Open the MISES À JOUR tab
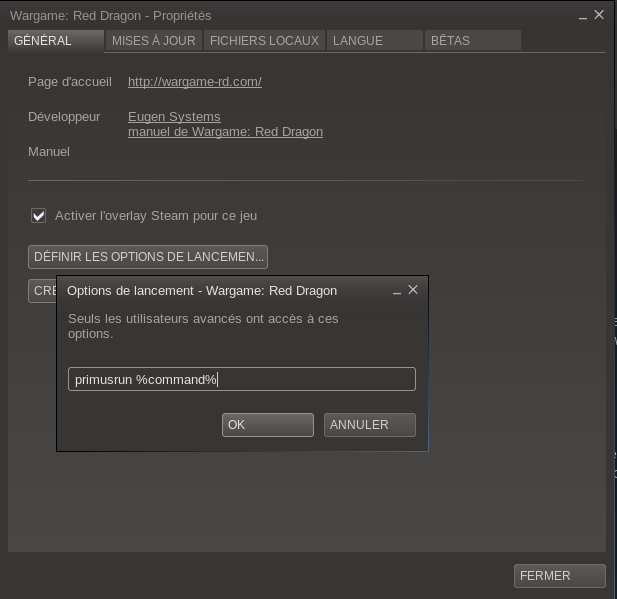 point(154,41)
